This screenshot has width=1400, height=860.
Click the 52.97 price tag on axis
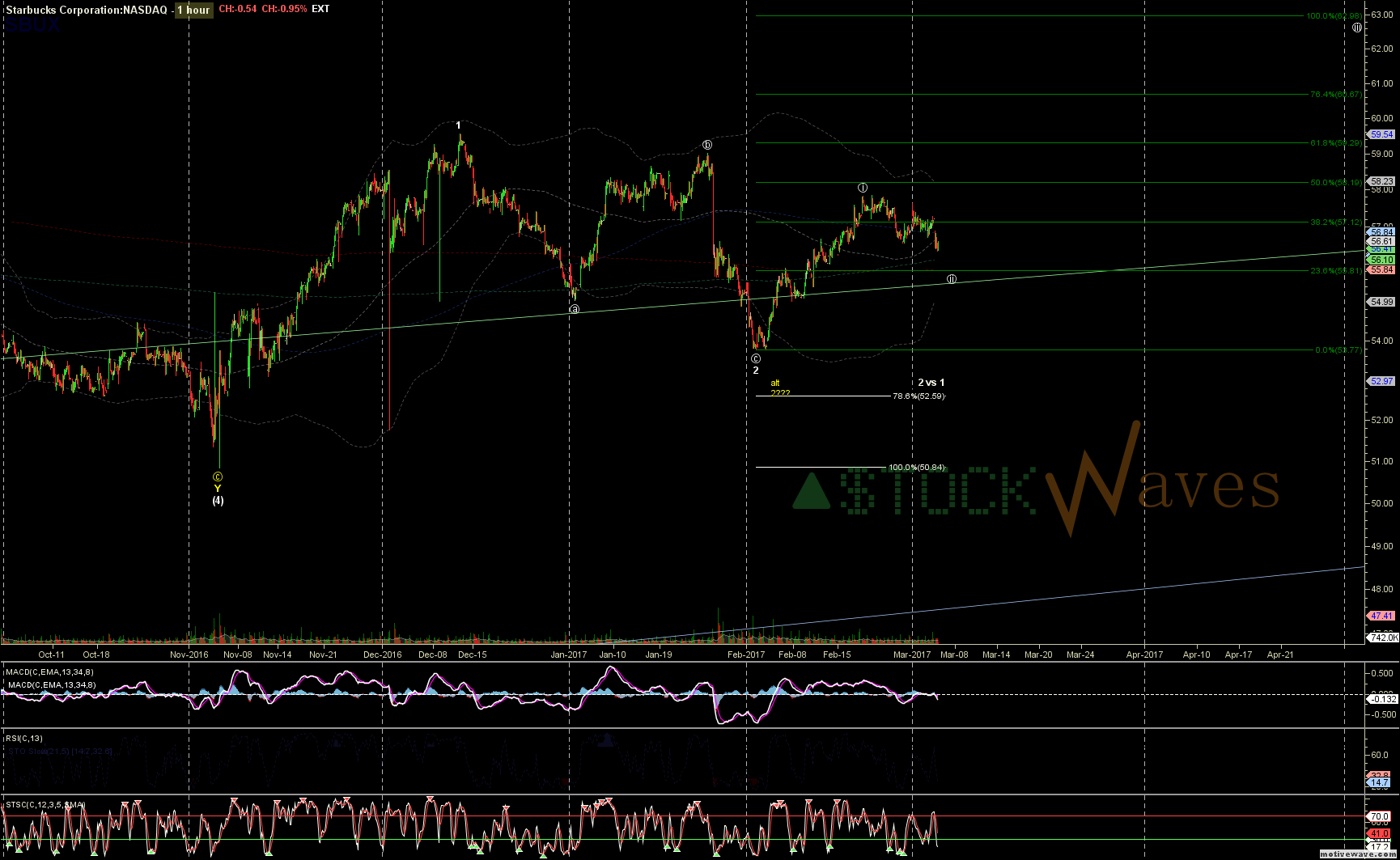1381,381
